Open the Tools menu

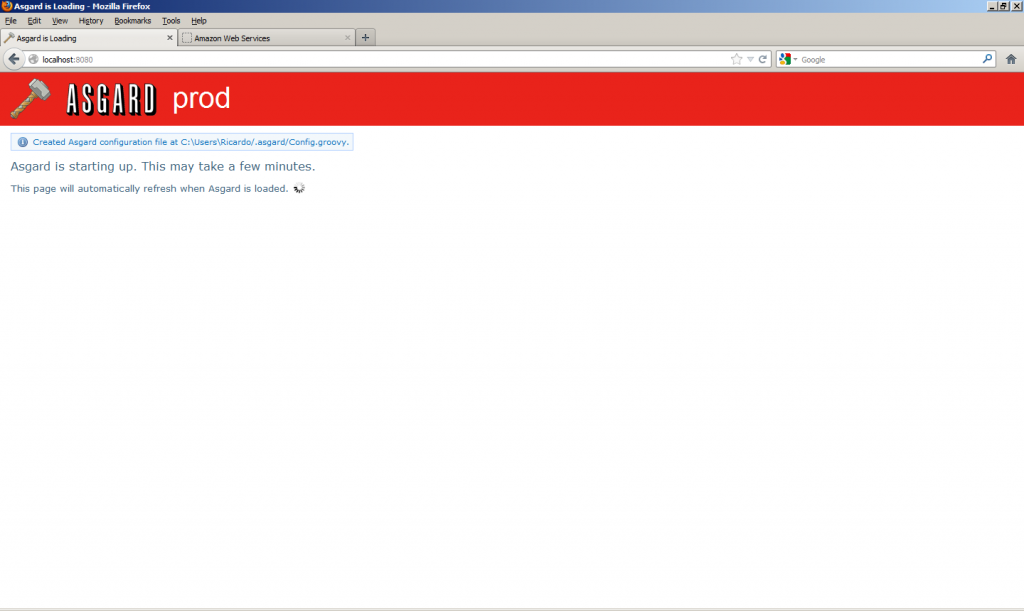[171, 20]
